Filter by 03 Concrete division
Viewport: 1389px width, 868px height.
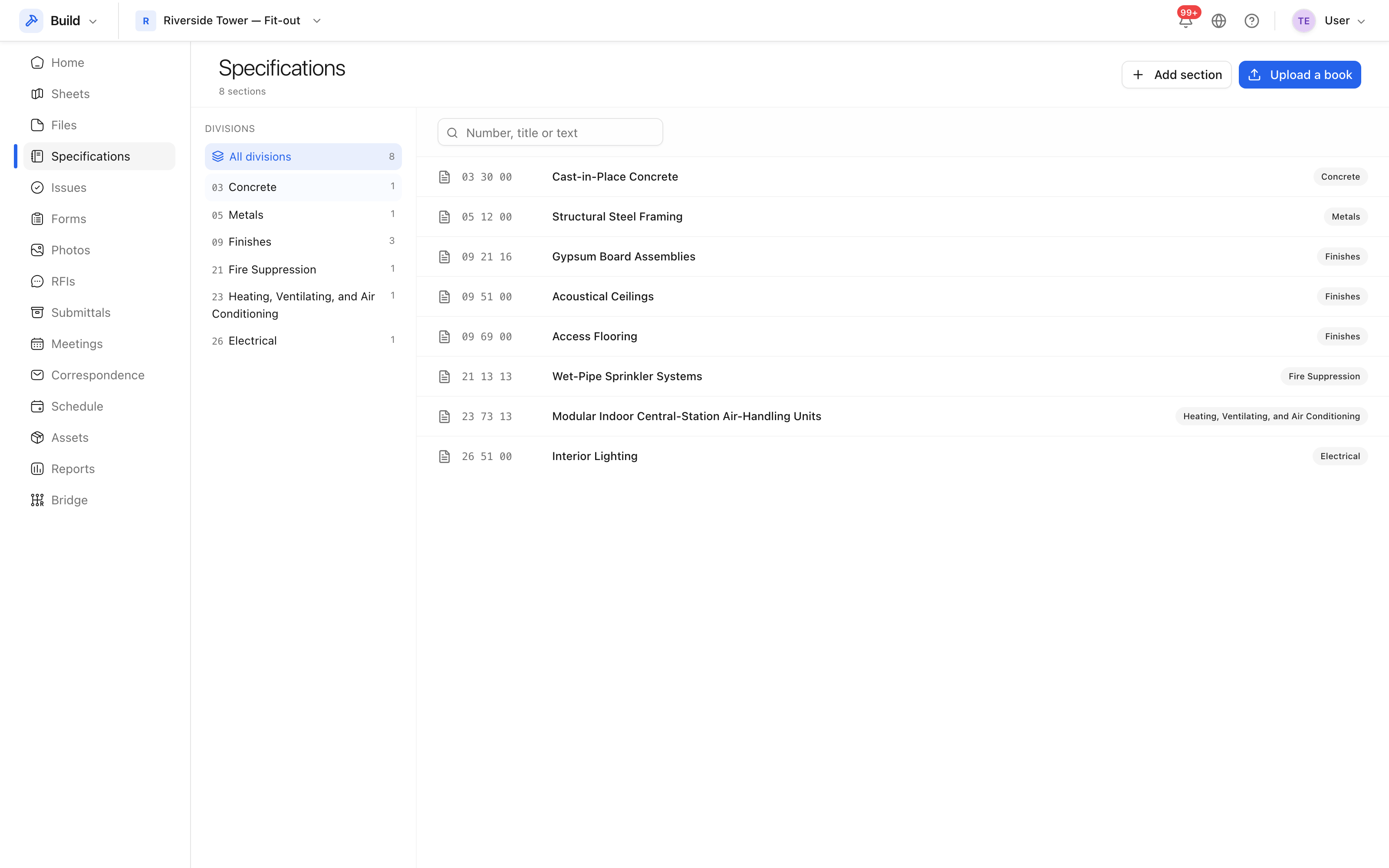point(303,187)
